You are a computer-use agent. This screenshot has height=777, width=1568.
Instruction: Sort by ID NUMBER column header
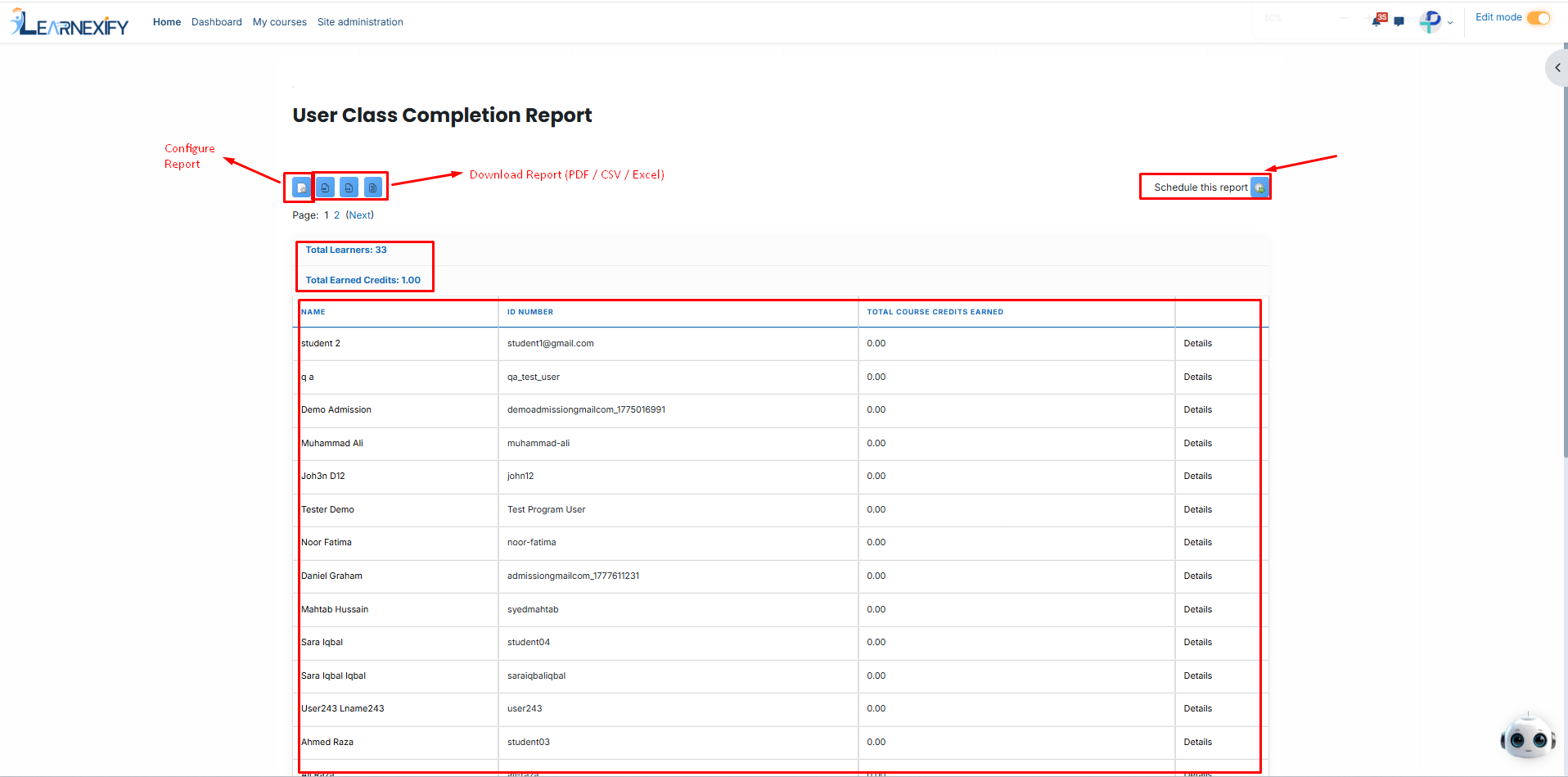point(530,312)
